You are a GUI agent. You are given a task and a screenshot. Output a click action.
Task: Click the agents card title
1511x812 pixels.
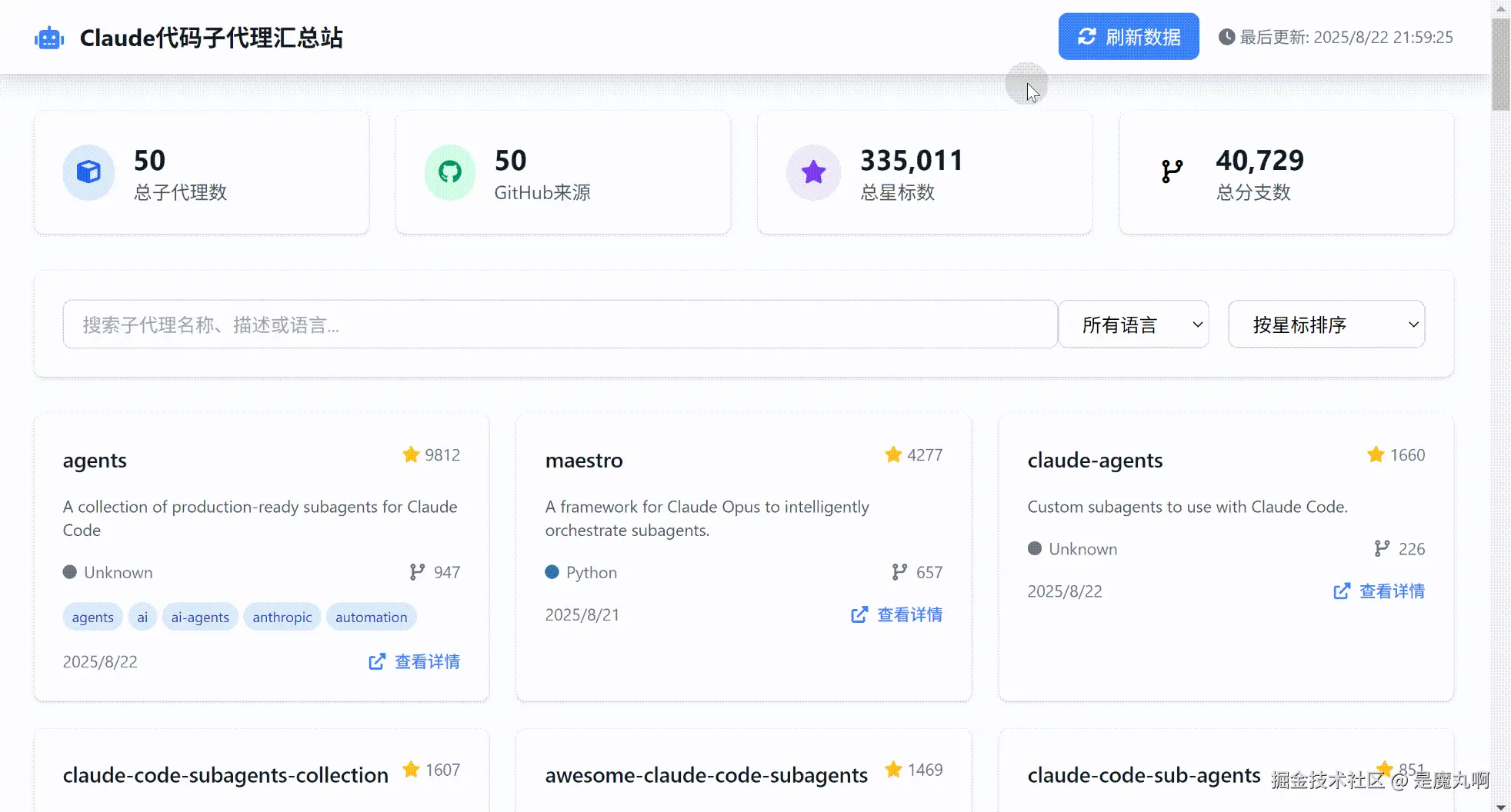[x=95, y=460]
